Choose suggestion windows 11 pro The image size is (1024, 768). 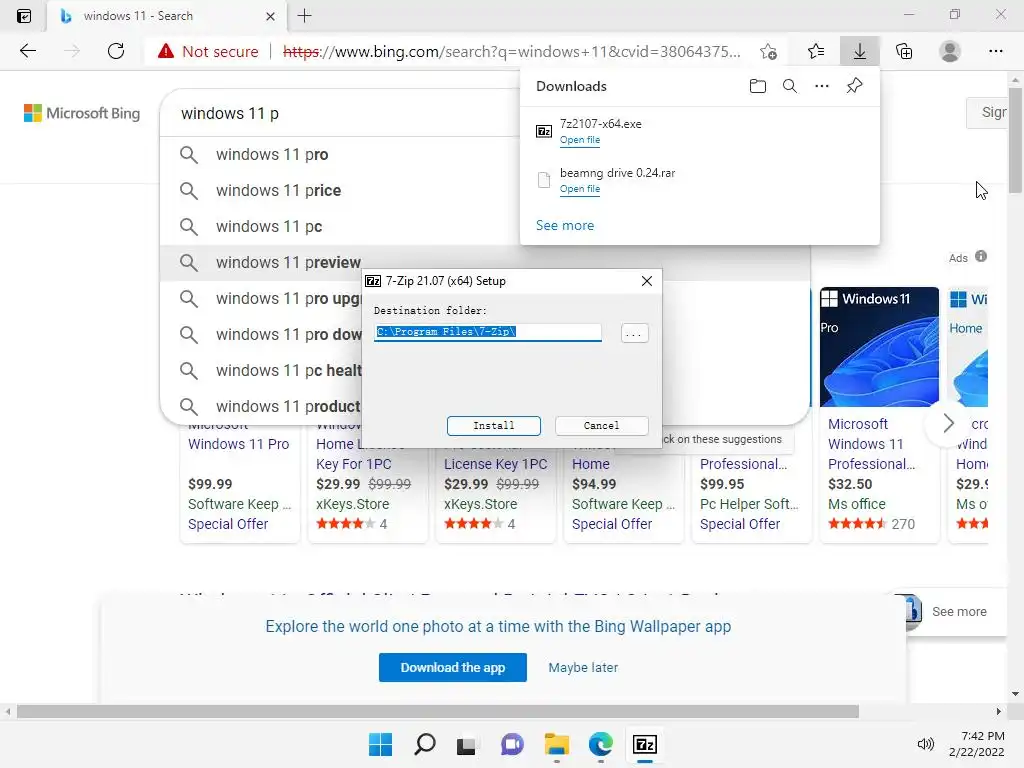272,155
